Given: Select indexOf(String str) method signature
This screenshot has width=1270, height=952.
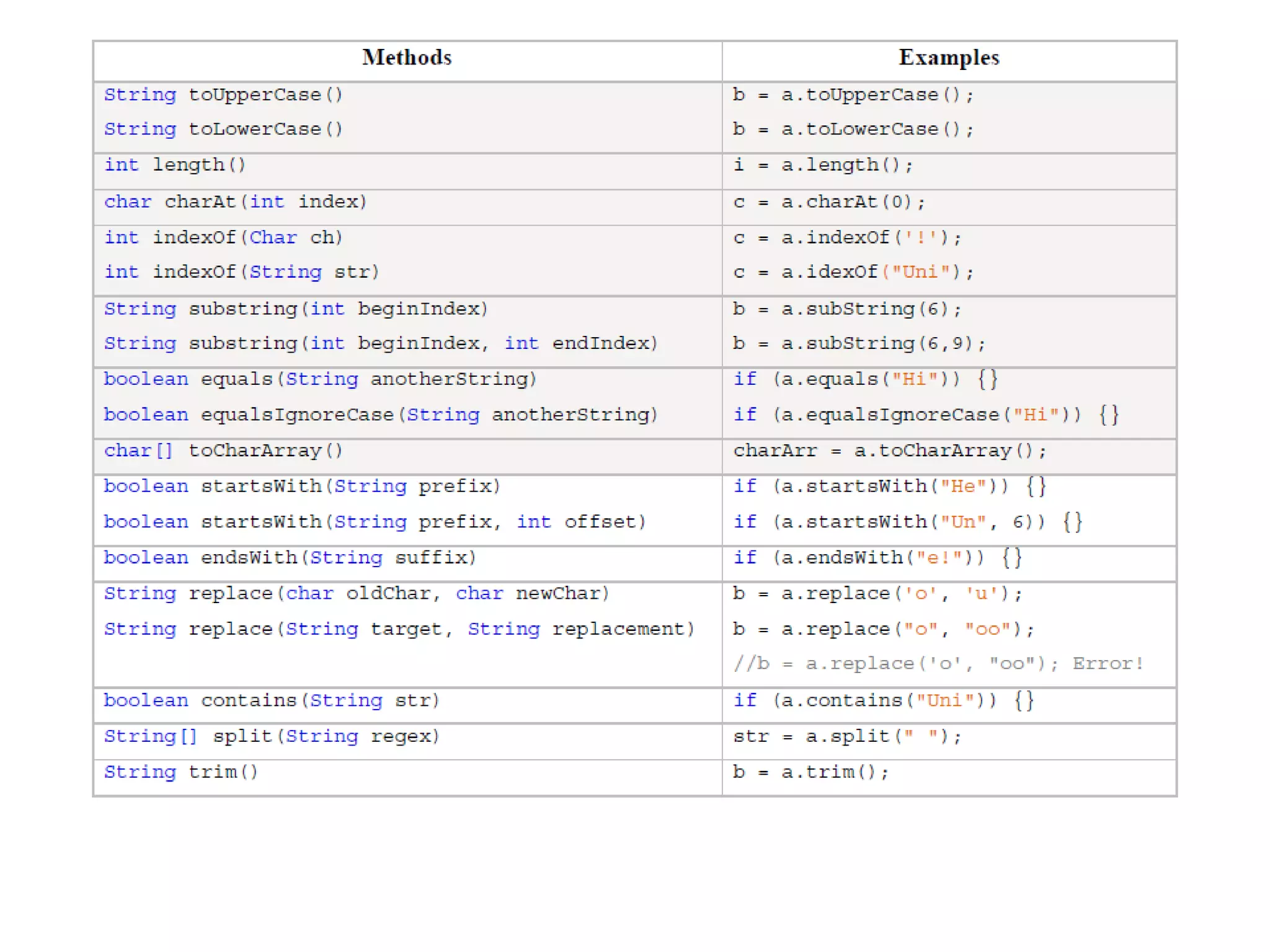Looking at the screenshot, I should coord(241,272).
